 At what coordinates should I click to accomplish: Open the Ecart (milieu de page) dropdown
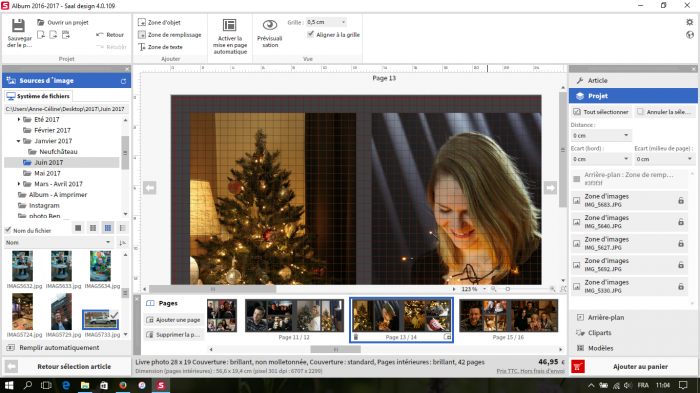pyautogui.click(x=664, y=159)
